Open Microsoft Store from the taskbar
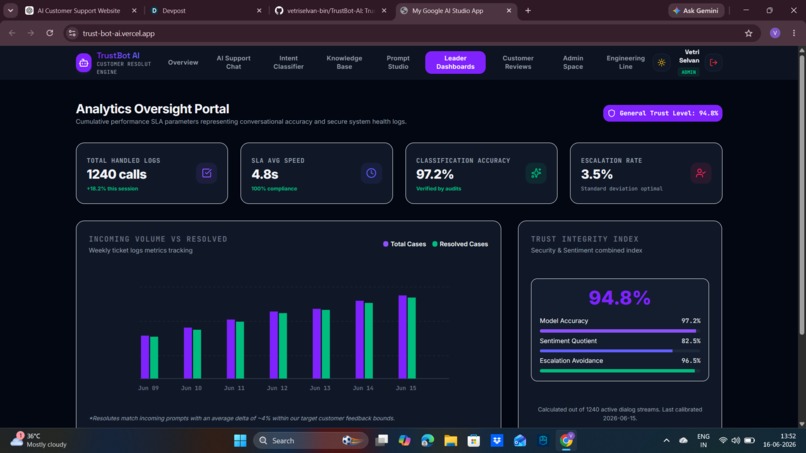The width and height of the screenshot is (806, 453). (x=474, y=441)
